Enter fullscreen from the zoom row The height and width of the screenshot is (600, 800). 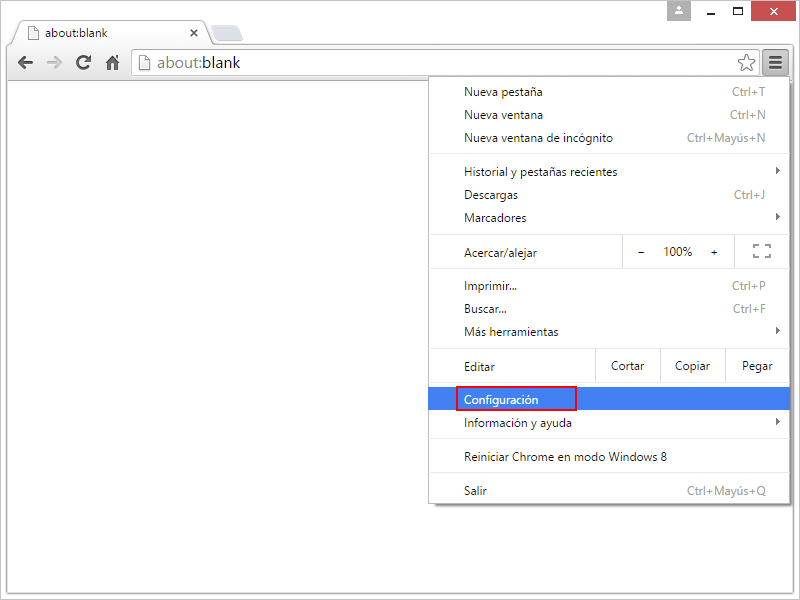coord(762,251)
